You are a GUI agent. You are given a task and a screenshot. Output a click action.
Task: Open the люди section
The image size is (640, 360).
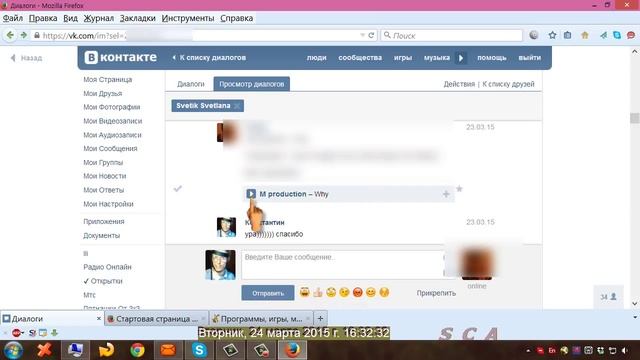tap(317, 58)
